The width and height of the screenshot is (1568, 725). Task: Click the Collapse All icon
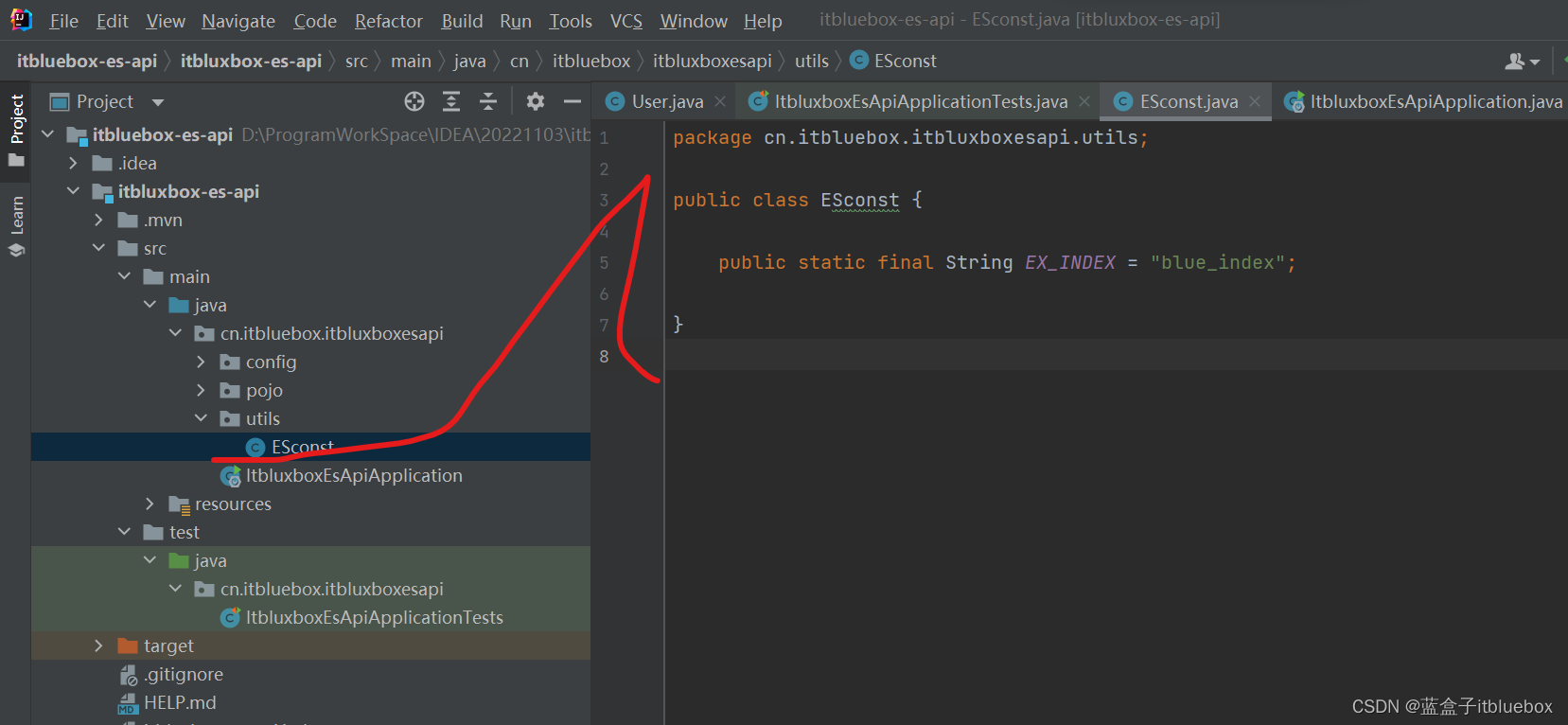click(488, 101)
